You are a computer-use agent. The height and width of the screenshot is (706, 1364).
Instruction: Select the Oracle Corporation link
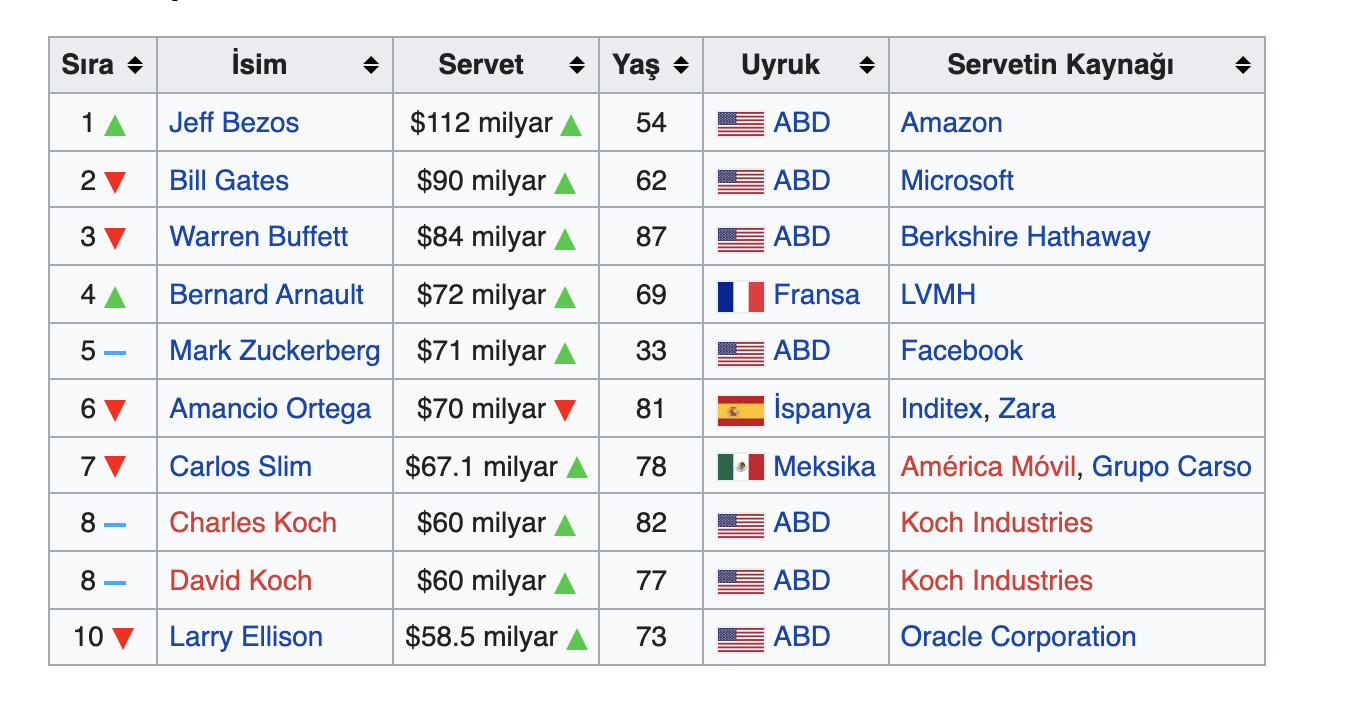pos(1018,637)
